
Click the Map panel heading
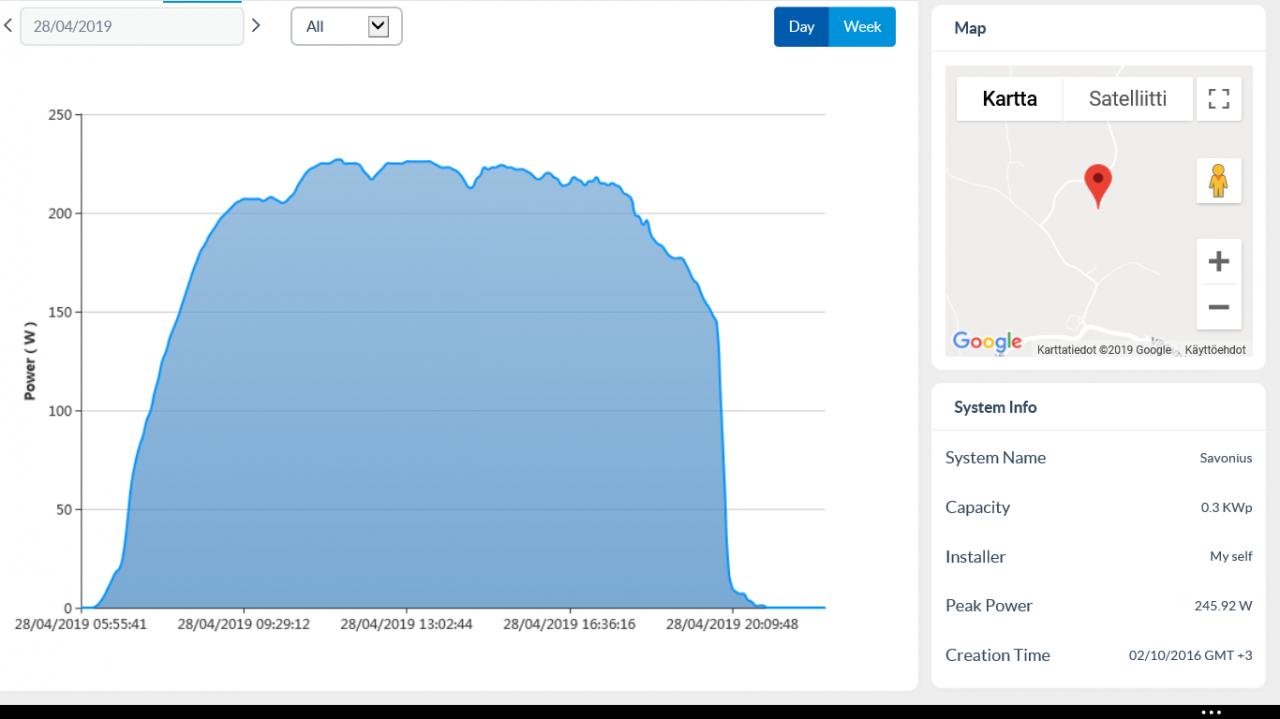tap(970, 28)
